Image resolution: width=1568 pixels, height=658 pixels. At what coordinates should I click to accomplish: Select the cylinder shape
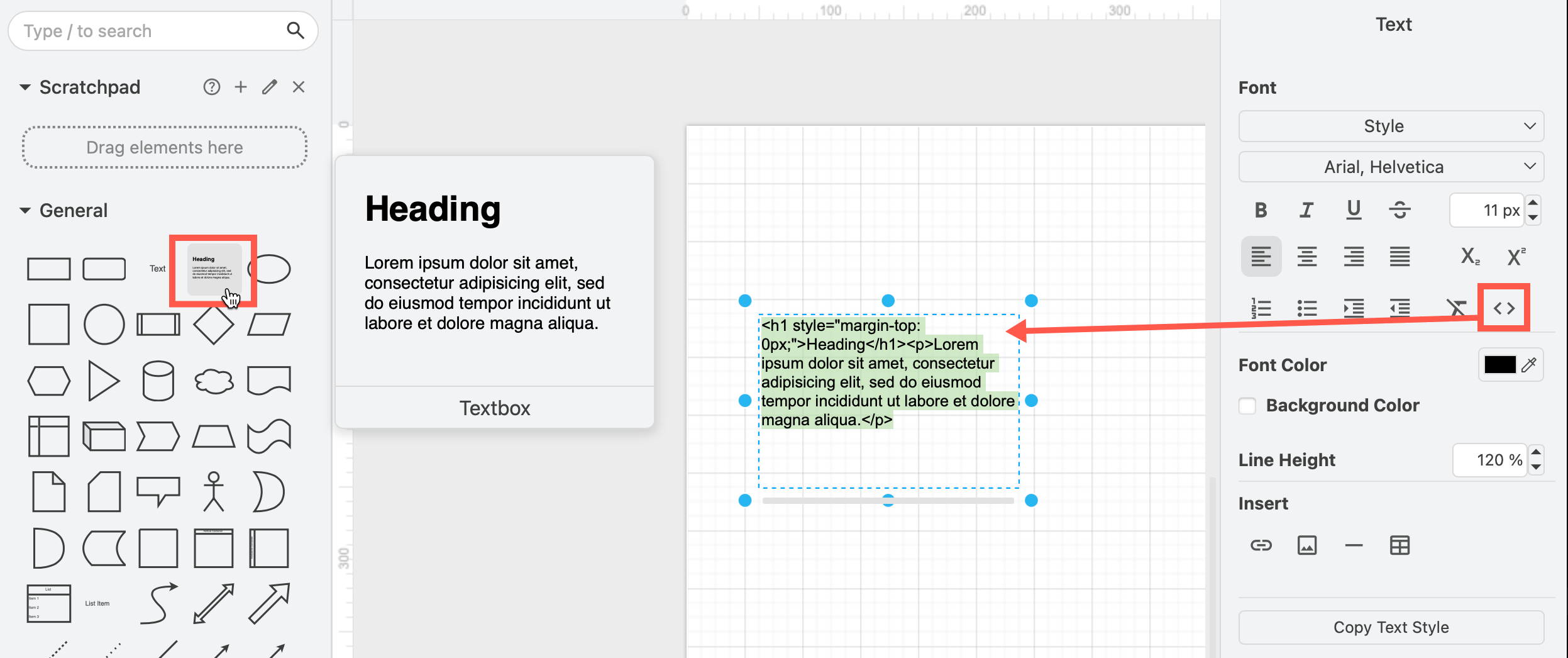pyautogui.click(x=158, y=381)
